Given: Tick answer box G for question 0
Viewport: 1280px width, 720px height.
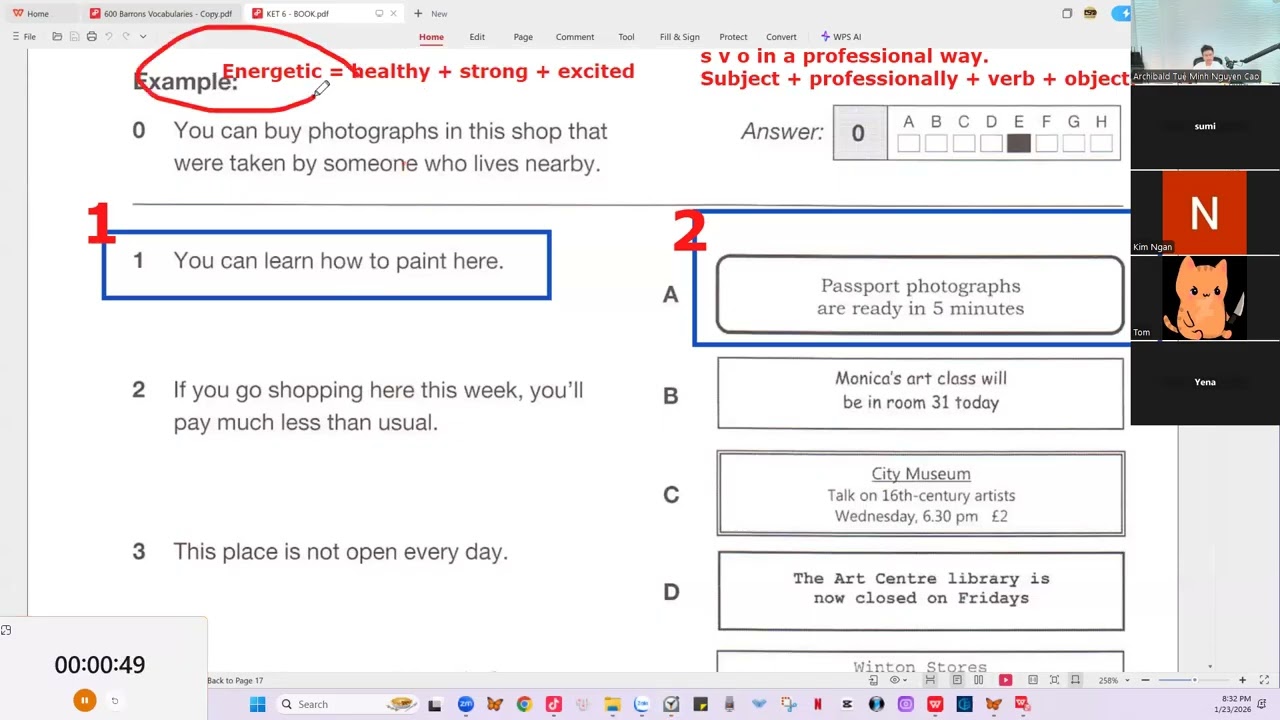Looking at the screenshot, I should 1073,144.
